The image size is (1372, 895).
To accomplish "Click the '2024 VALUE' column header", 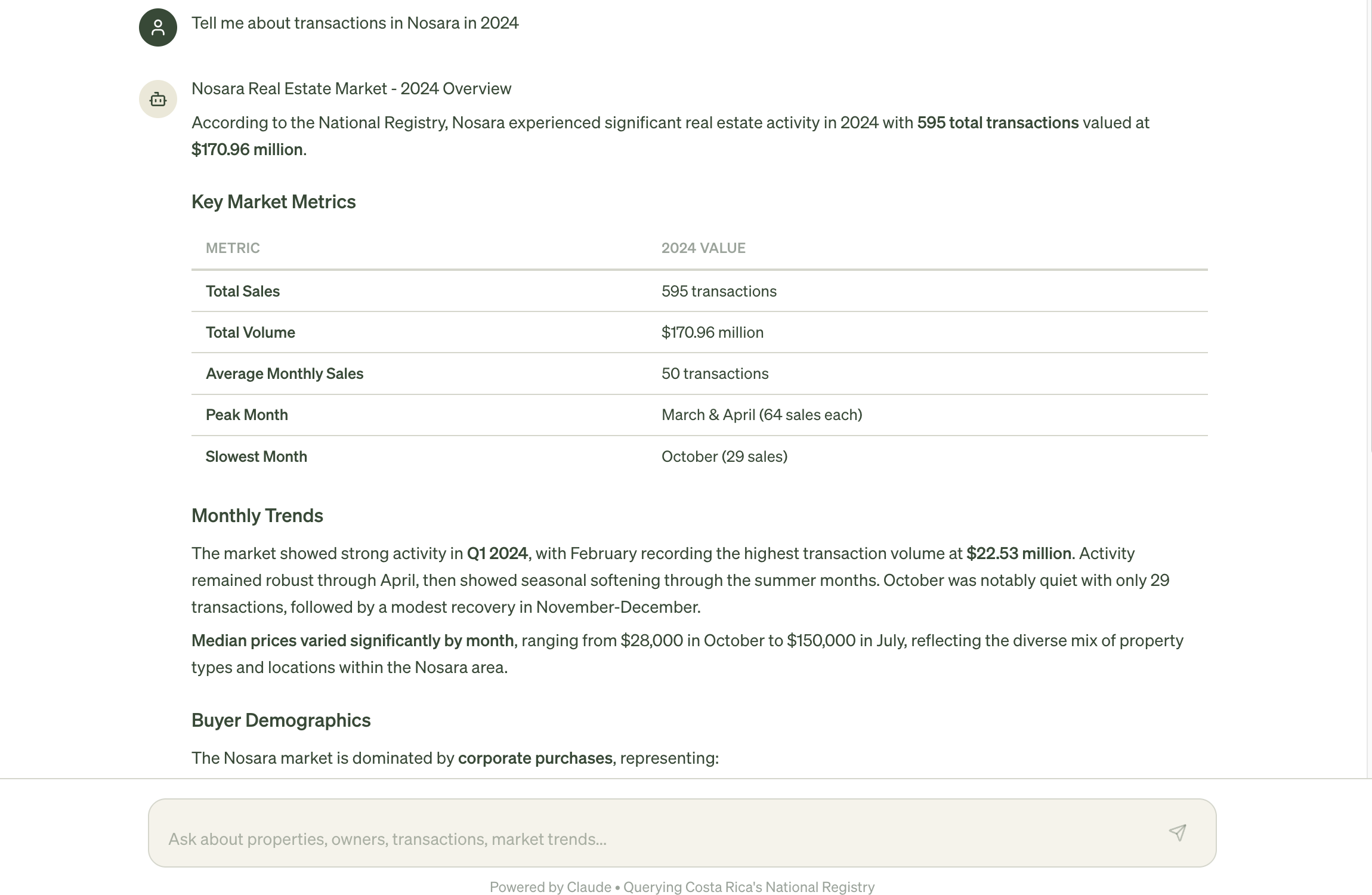I will 703,248.
